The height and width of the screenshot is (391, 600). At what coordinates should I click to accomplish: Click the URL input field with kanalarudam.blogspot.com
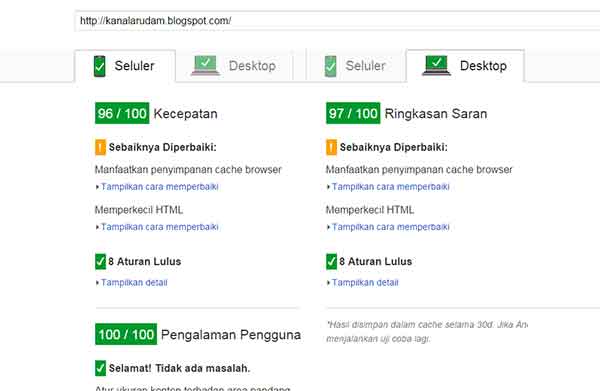coord(338,21)
